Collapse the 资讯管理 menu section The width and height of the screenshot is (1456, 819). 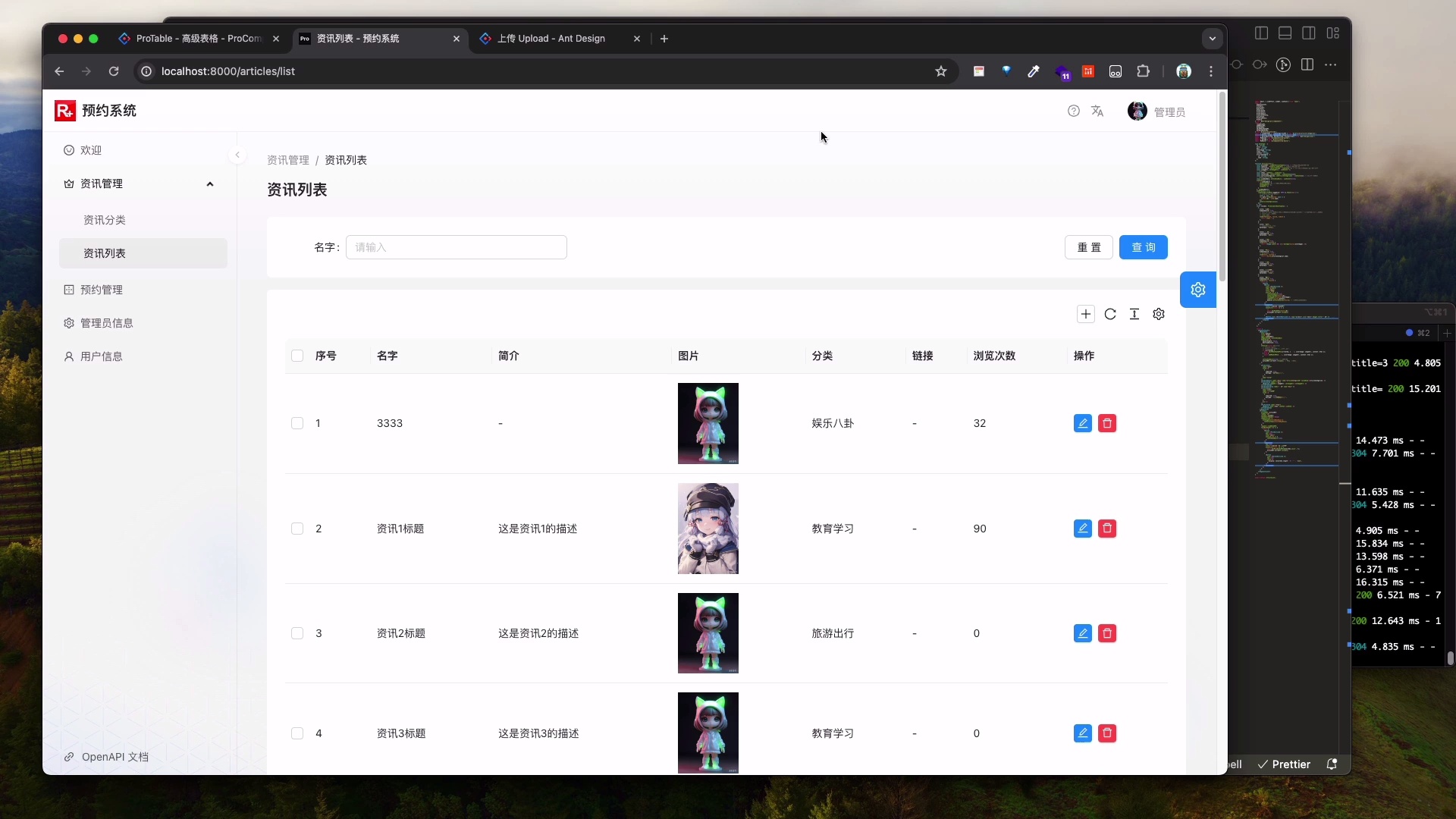pyautogui.click(x=210, y=184)
